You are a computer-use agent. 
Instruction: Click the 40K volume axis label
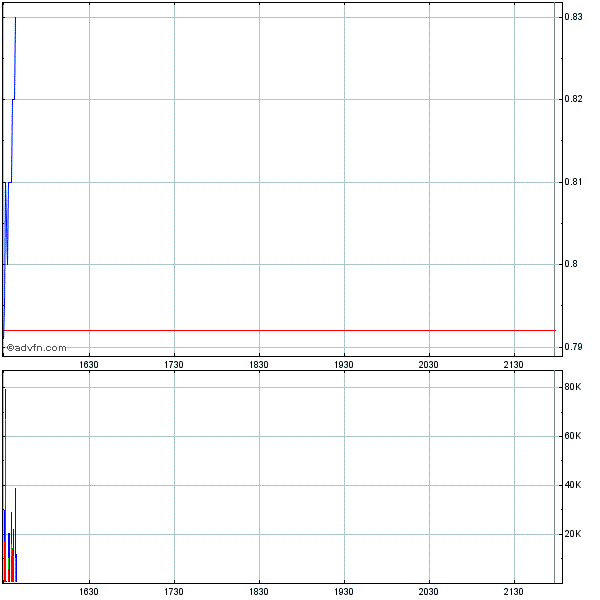tap(573, 485)
